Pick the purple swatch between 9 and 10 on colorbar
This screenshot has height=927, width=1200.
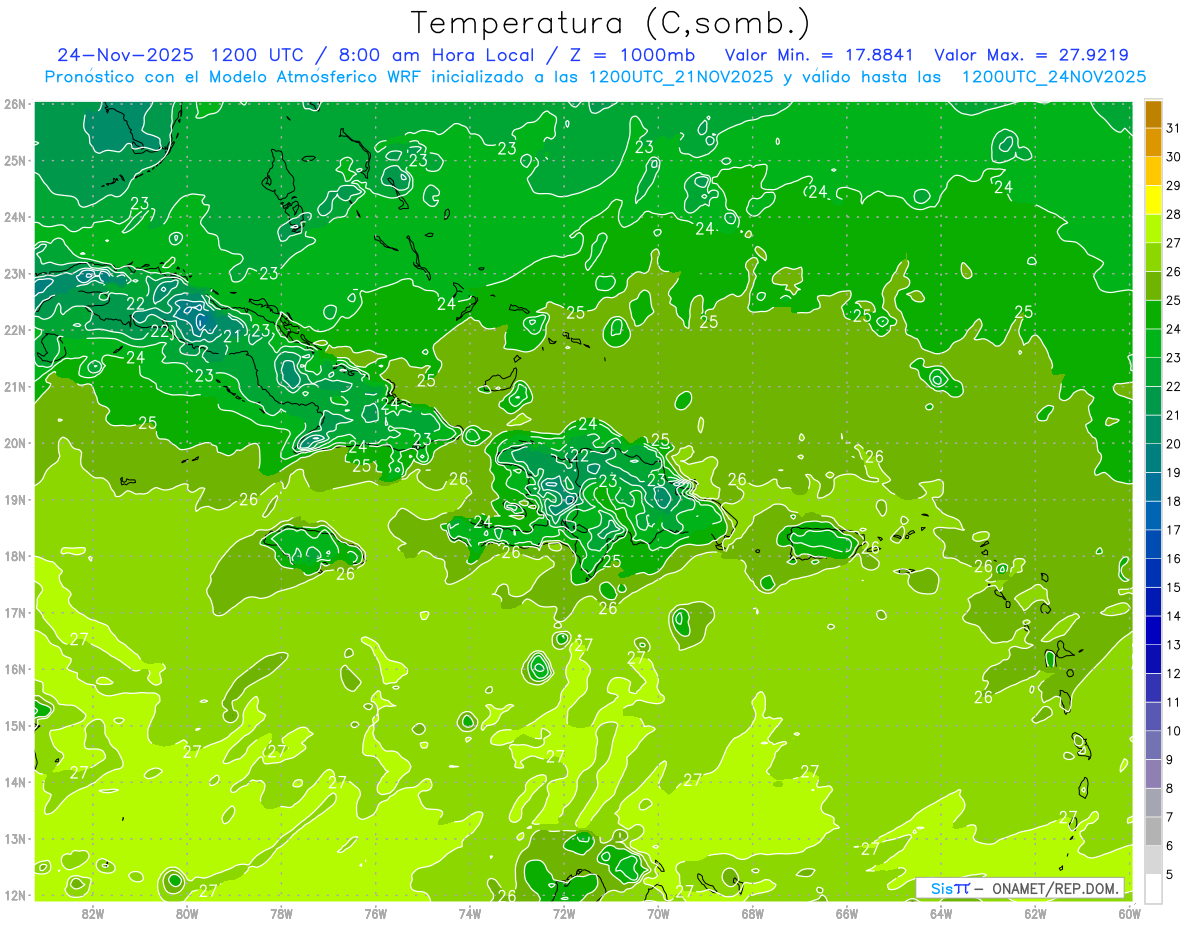point(1153,745)
